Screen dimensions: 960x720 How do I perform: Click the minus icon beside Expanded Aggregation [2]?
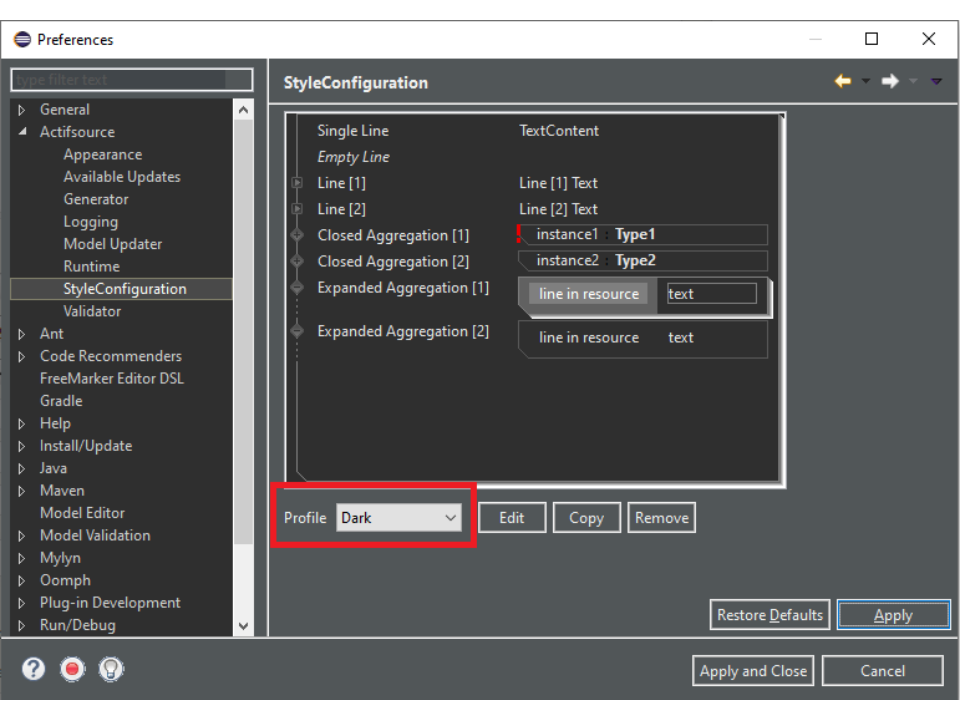(x=297, y=332)
